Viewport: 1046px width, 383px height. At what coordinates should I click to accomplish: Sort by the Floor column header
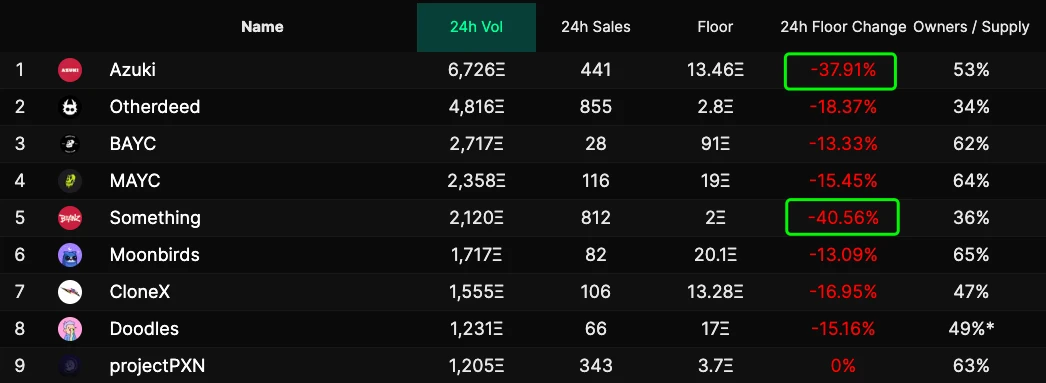pos(715,27)
